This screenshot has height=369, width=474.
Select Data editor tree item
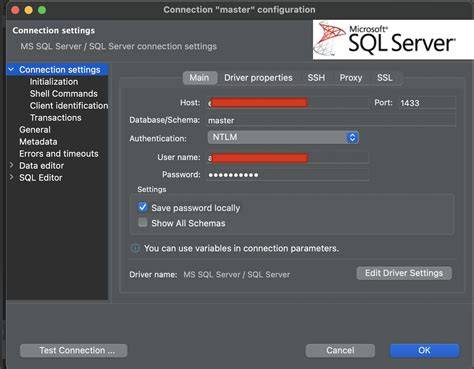42,166
